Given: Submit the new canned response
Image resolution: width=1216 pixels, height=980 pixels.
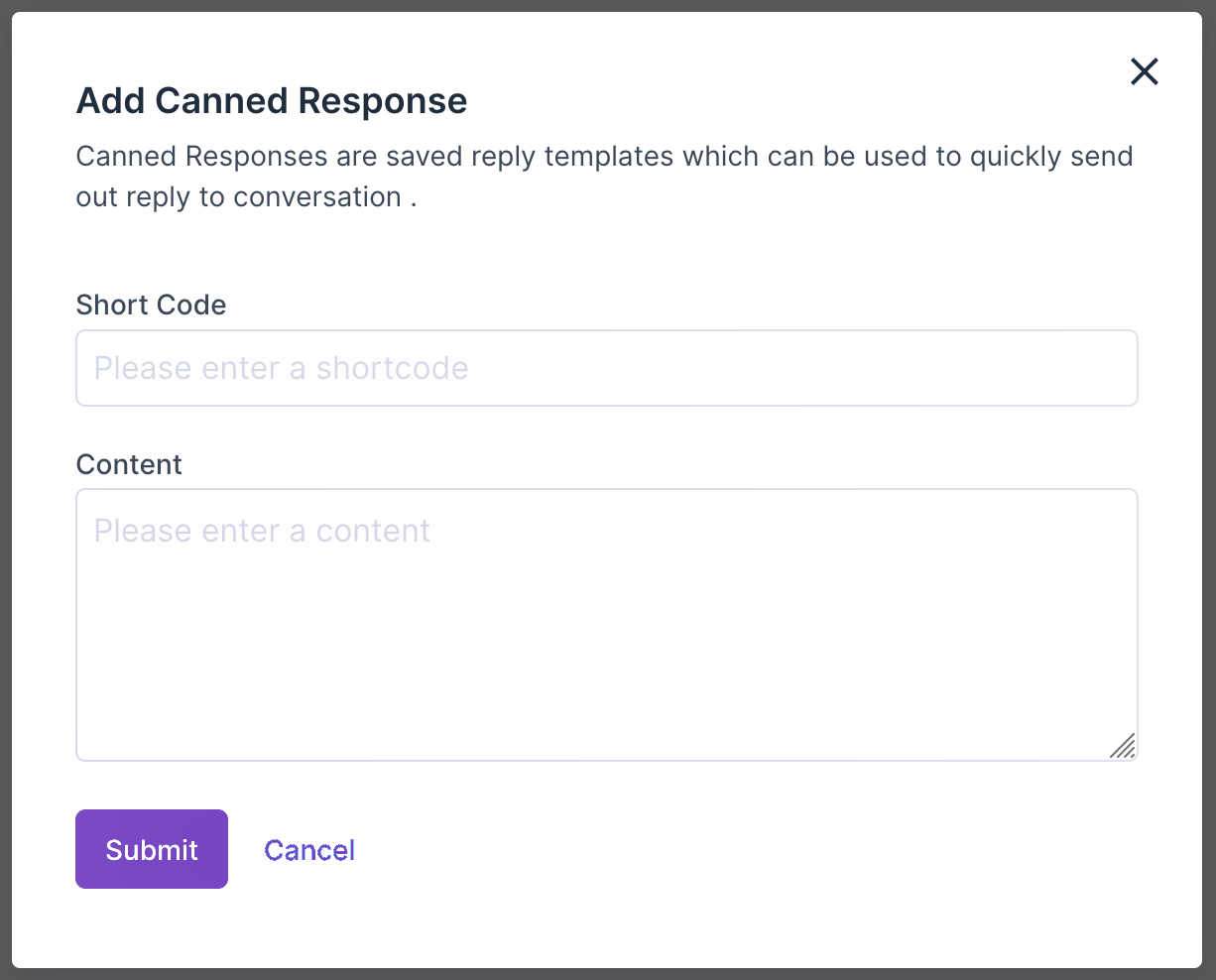Looking at the screenshot, I should point(152,849).
